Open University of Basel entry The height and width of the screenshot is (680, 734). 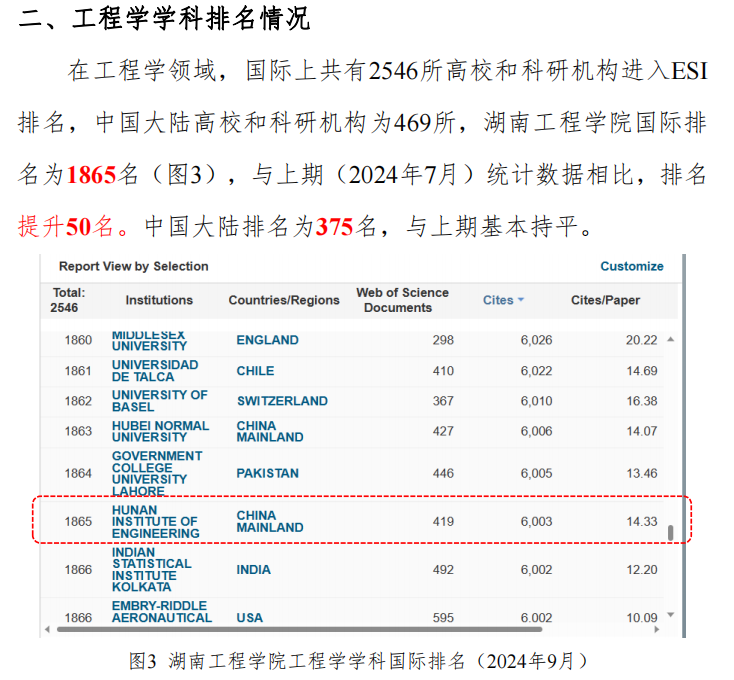[159, 400]
